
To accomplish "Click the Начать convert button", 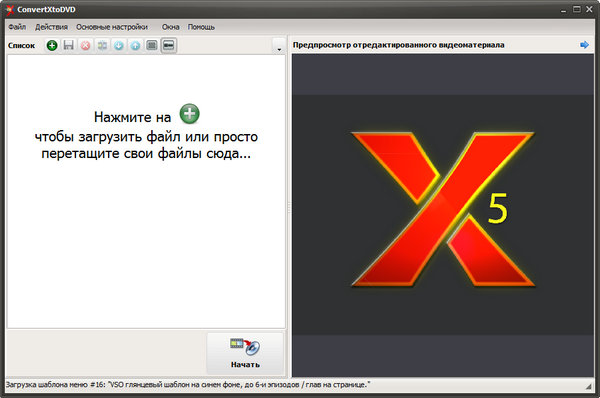I will (245, 353).
